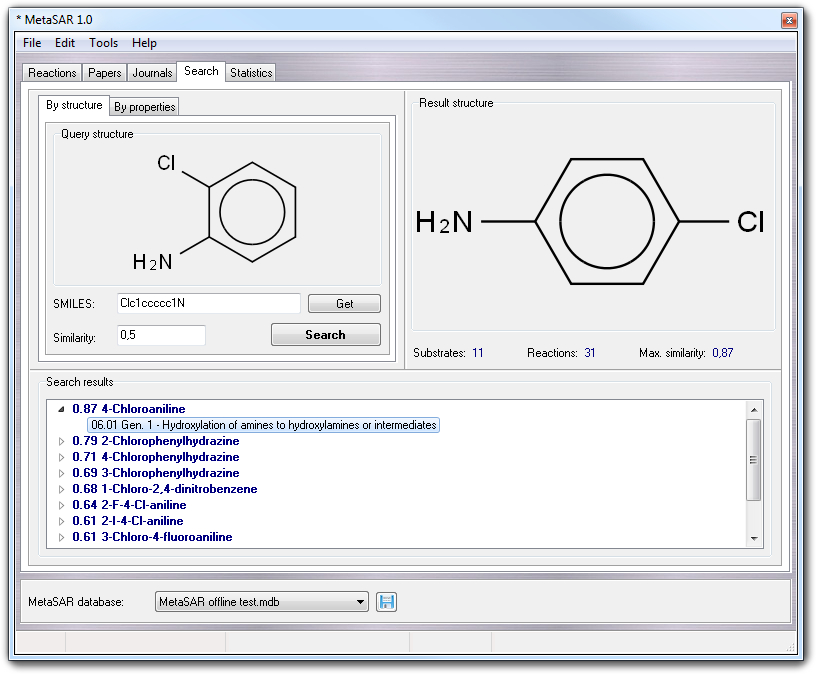Open the File menu
This screenshot has height=674, width=816.
[32, 43]
